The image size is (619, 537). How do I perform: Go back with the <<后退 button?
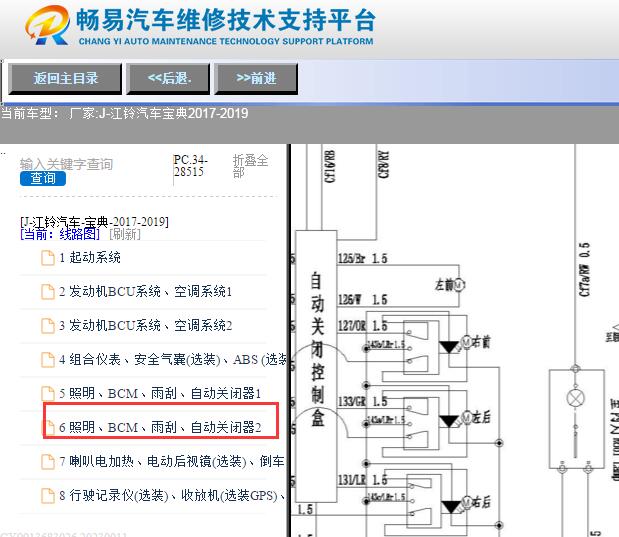coord(168,79)
